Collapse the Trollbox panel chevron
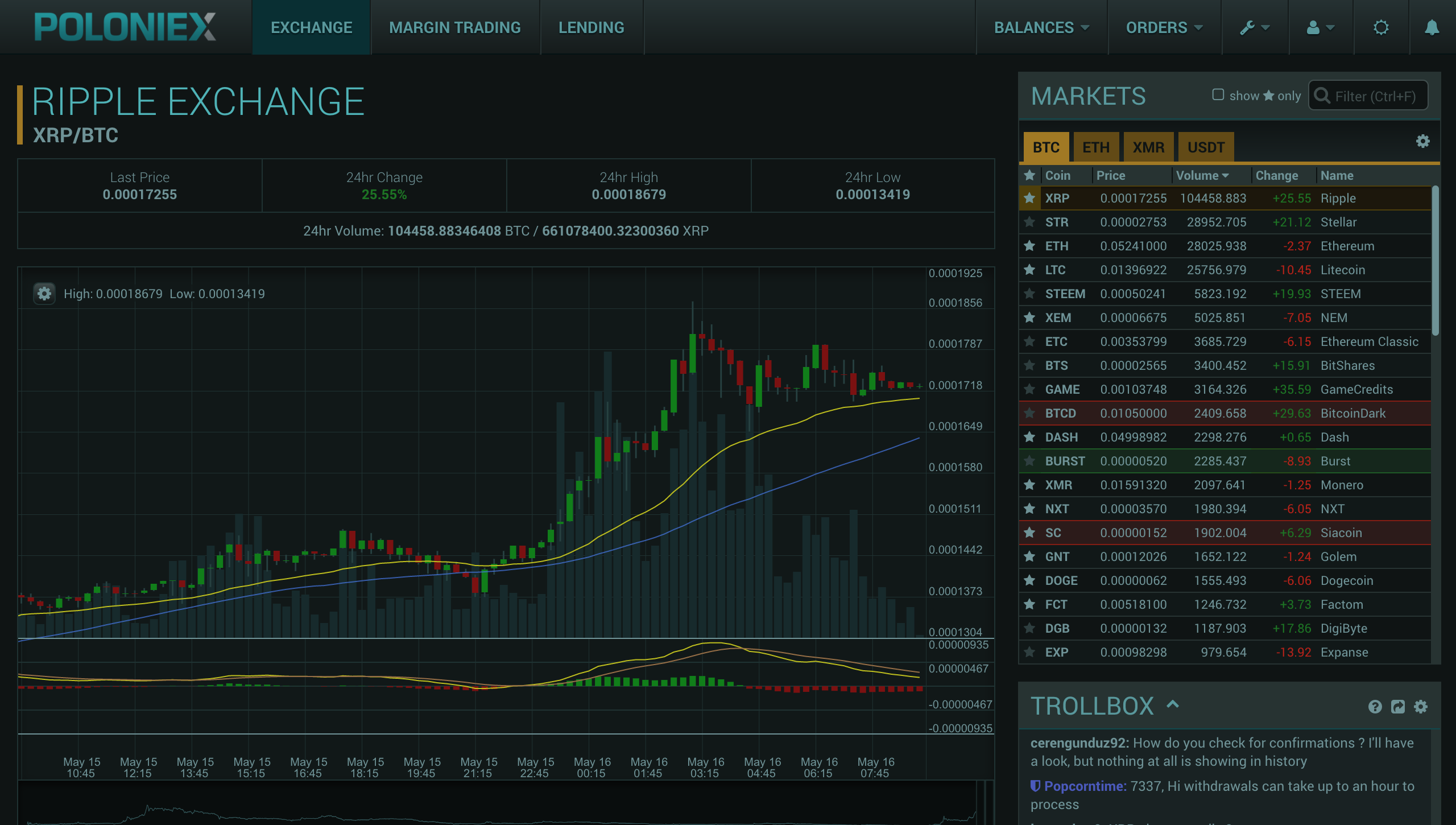The image size is (1456, 825). [x=1173, y=705]
